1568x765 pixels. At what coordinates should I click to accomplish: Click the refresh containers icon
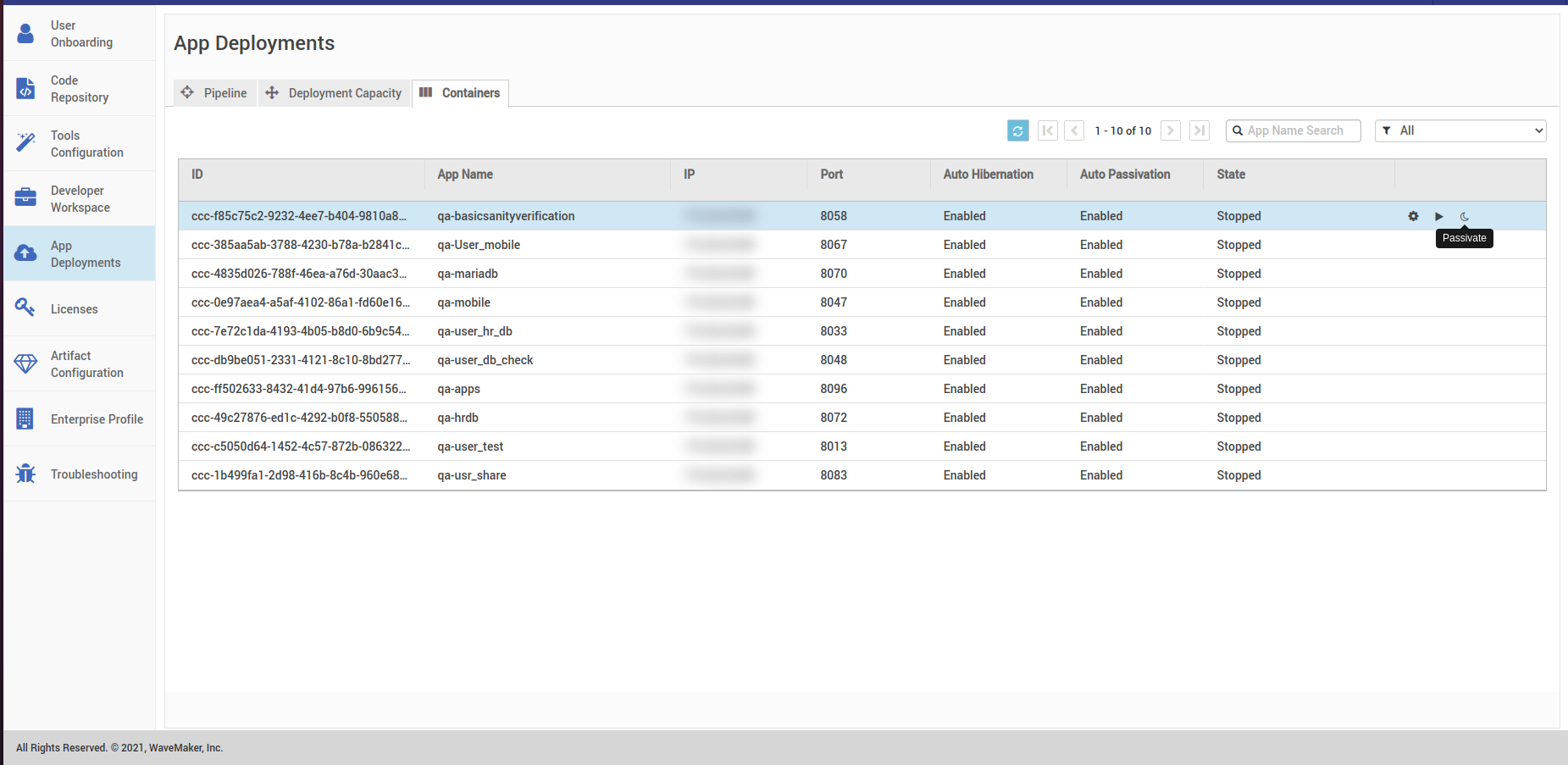[x=1017, y=130]
